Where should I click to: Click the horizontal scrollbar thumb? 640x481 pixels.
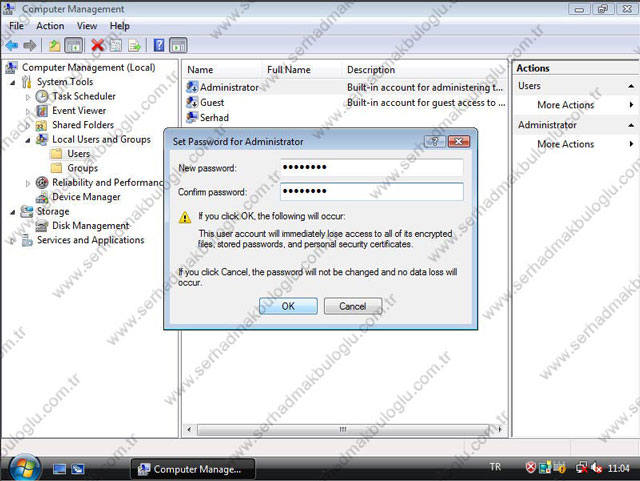coord(343,429)
